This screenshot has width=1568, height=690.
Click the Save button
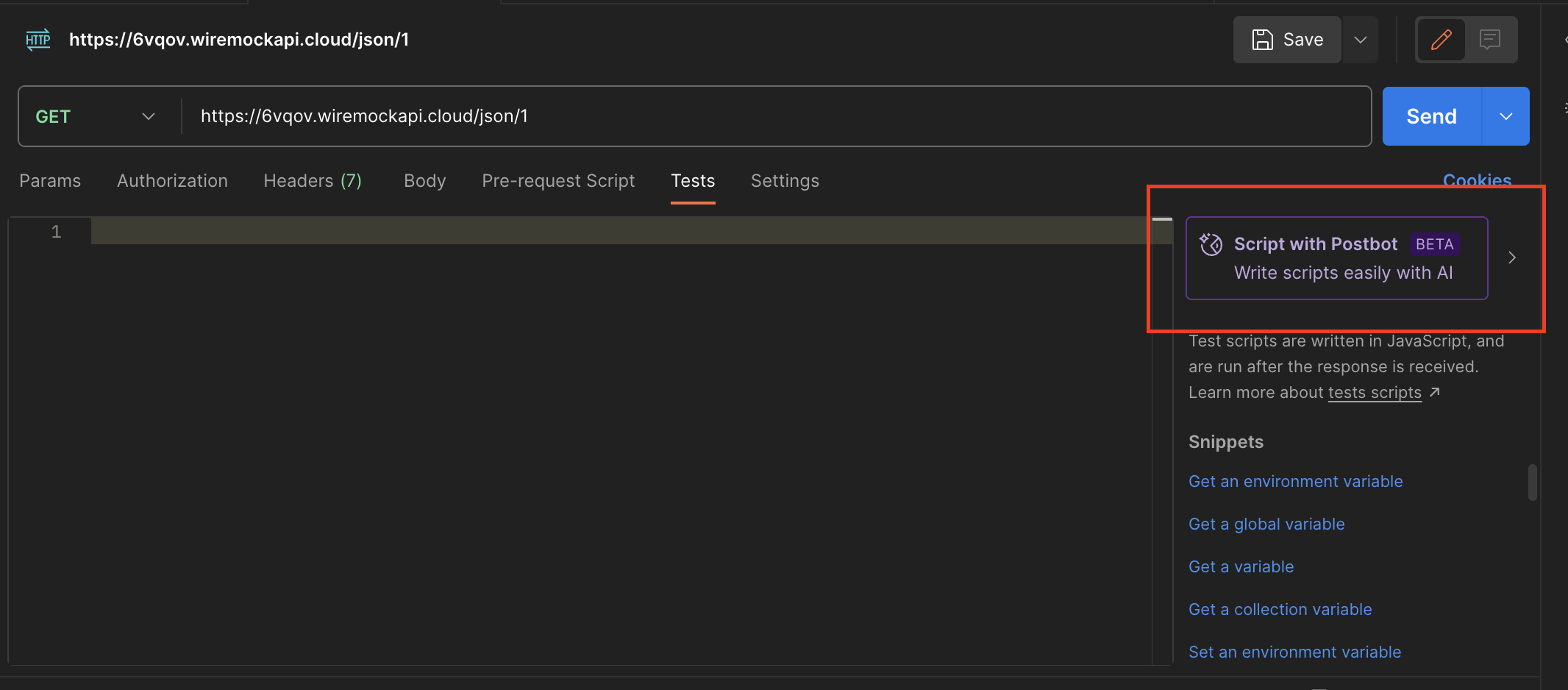tap(1287, 40)
